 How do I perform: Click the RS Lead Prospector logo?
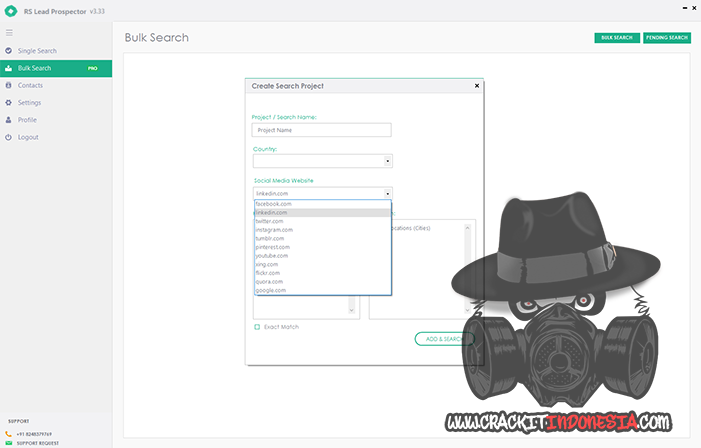coord(11,11)
